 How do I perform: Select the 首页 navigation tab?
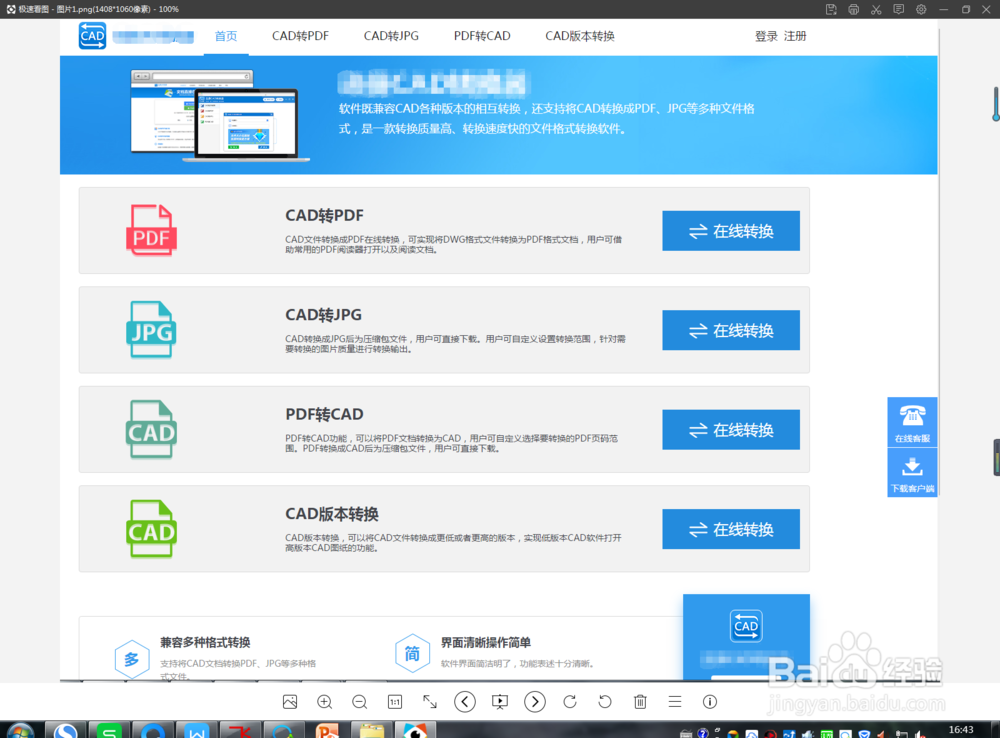(x=225, y=36)
